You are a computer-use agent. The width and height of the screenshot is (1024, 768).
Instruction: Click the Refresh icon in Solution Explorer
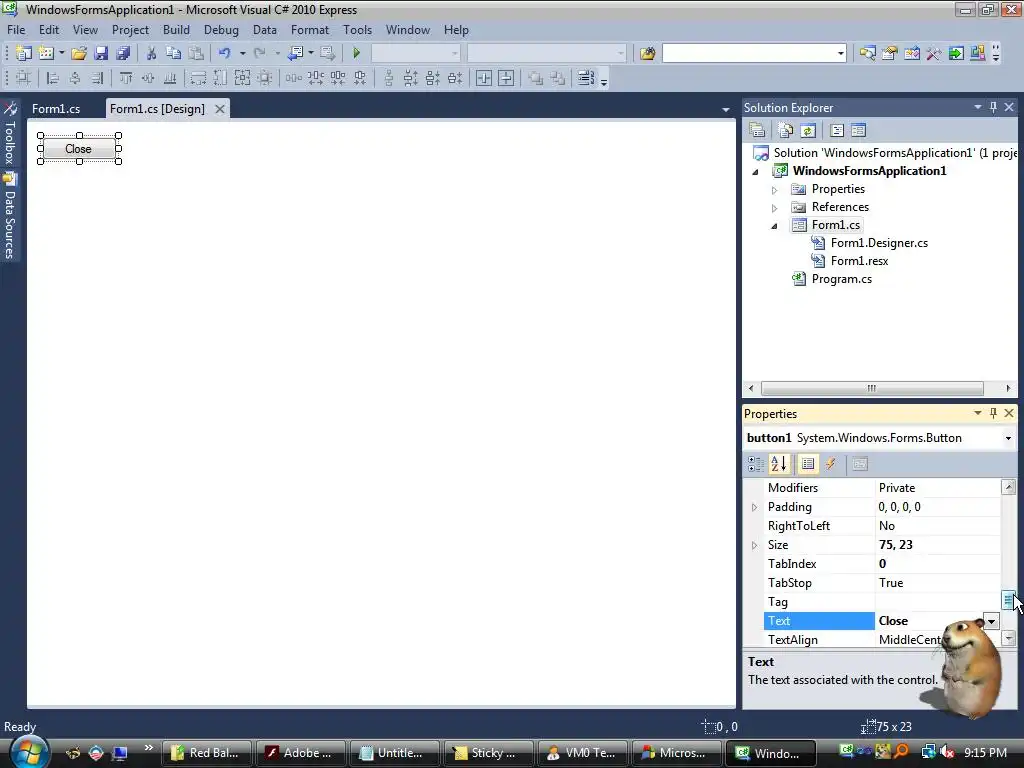point(808,131)
